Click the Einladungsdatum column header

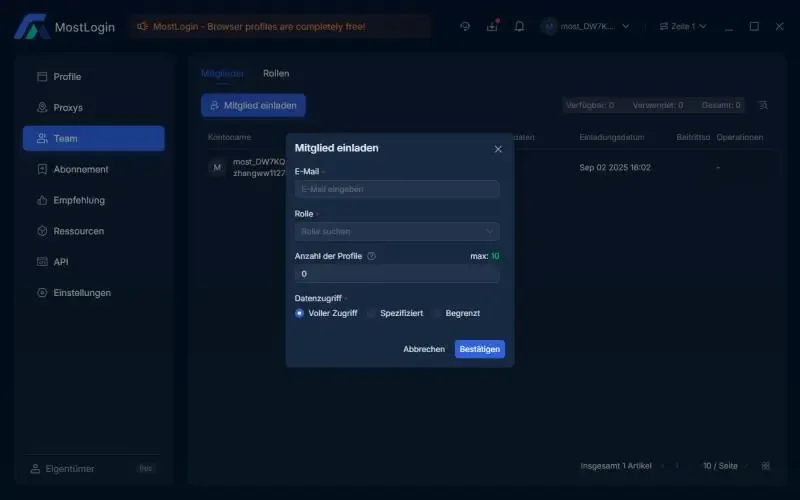pos(612,137)
